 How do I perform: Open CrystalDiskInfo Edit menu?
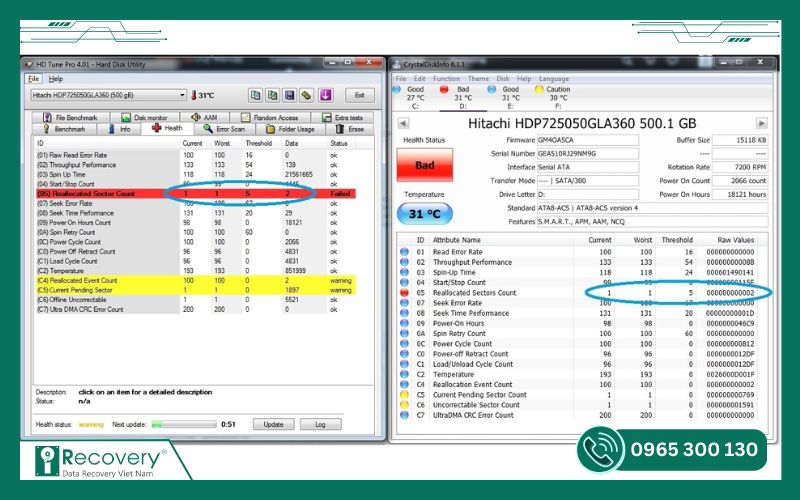[419, 79]
